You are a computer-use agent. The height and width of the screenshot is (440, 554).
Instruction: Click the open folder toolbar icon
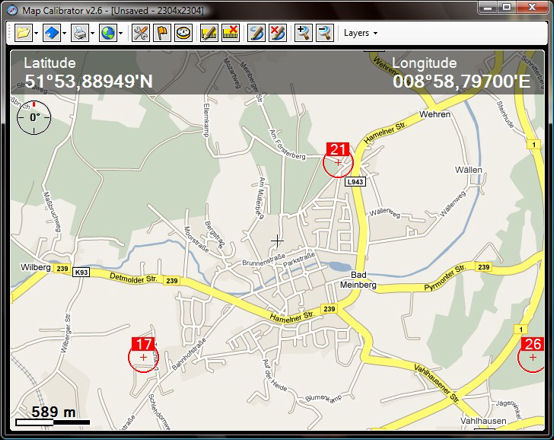click(x=23, y=33)
